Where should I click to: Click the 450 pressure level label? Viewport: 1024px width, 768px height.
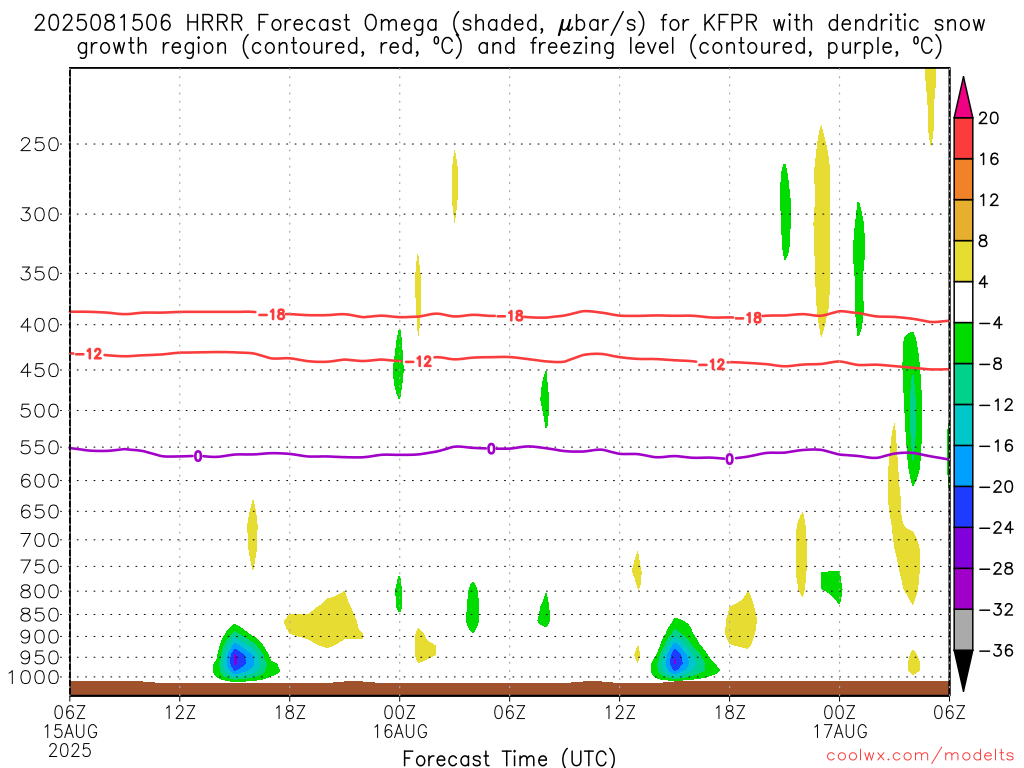pyautogui.click(x=40, y=370)
